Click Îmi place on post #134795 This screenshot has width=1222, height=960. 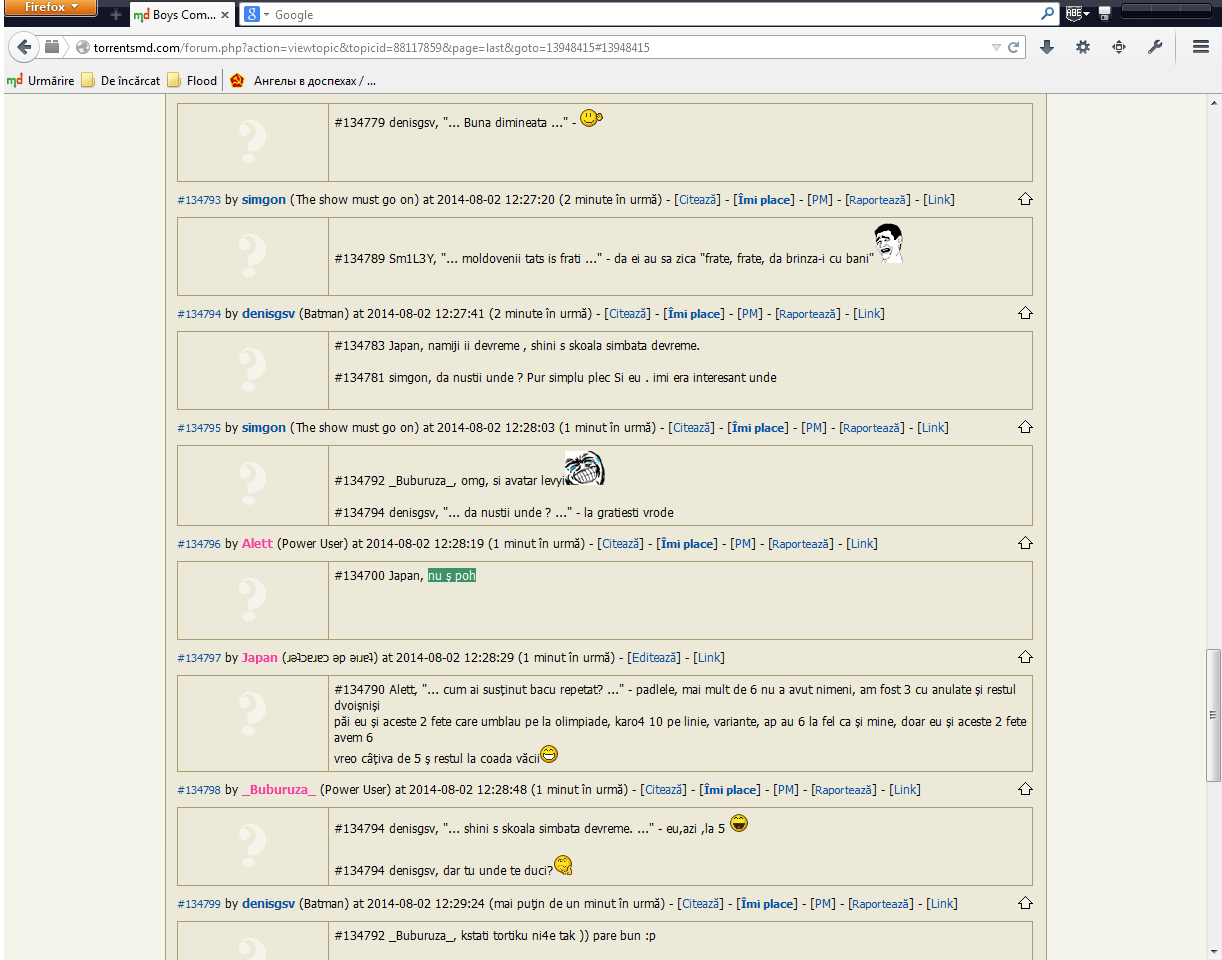757,428
